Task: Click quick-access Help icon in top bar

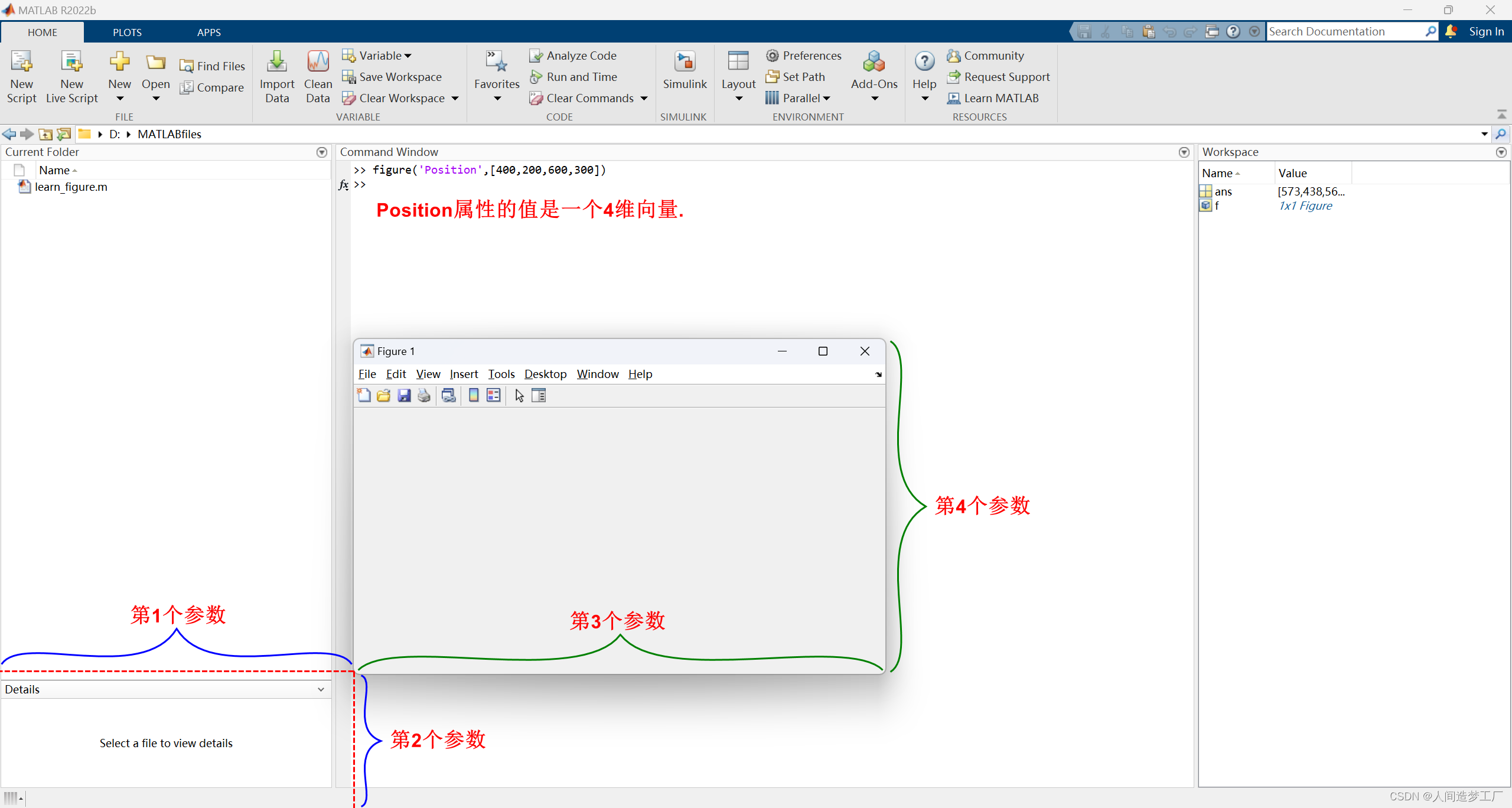Action: point(1233,31)
